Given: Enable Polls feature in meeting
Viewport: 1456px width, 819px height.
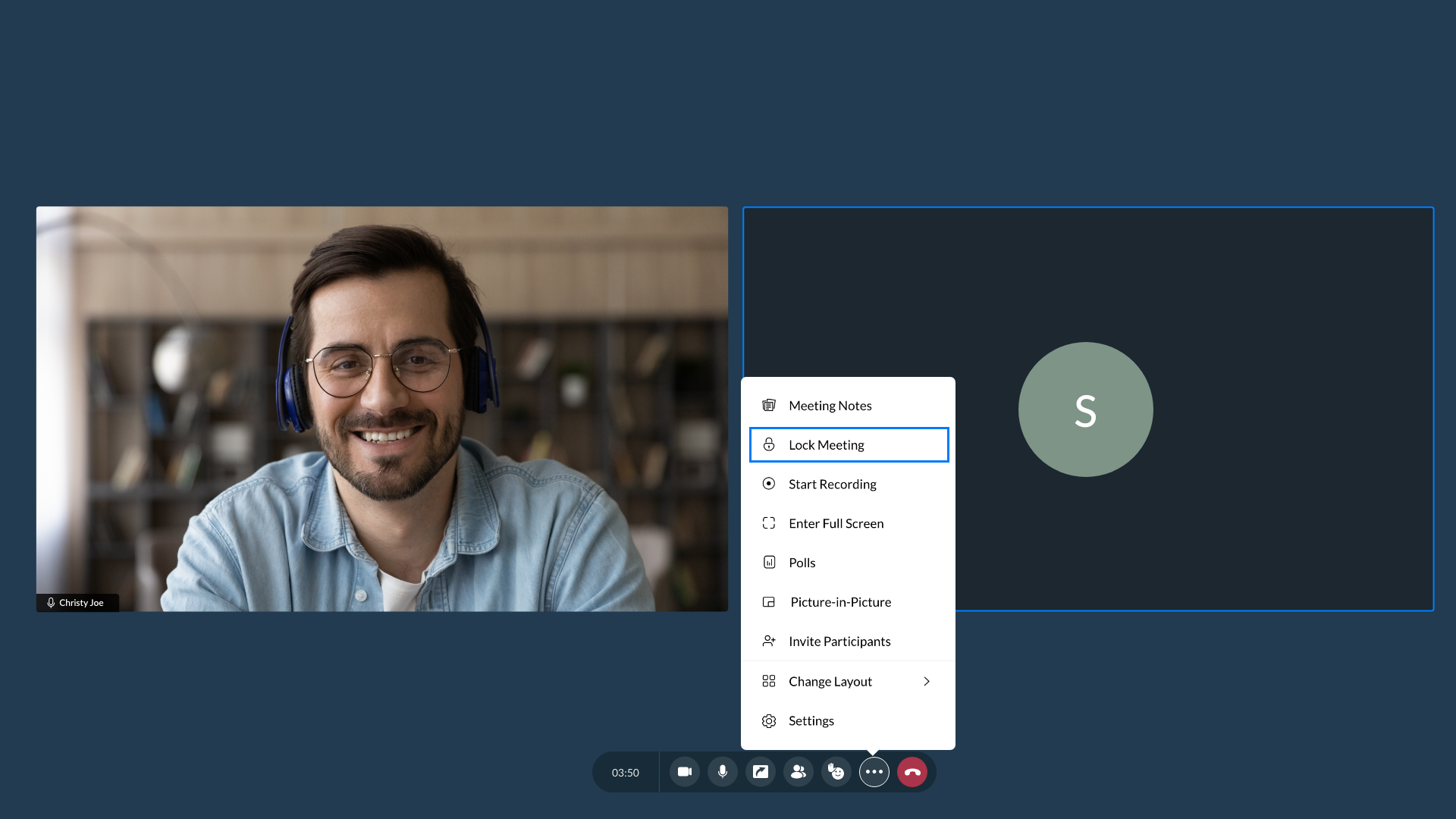Looking at the screenshot, I should coord(802,562).
